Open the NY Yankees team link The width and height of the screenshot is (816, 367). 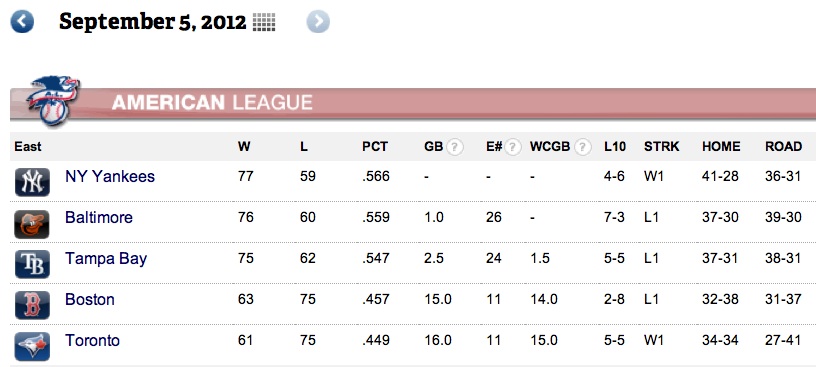[110, 176]
